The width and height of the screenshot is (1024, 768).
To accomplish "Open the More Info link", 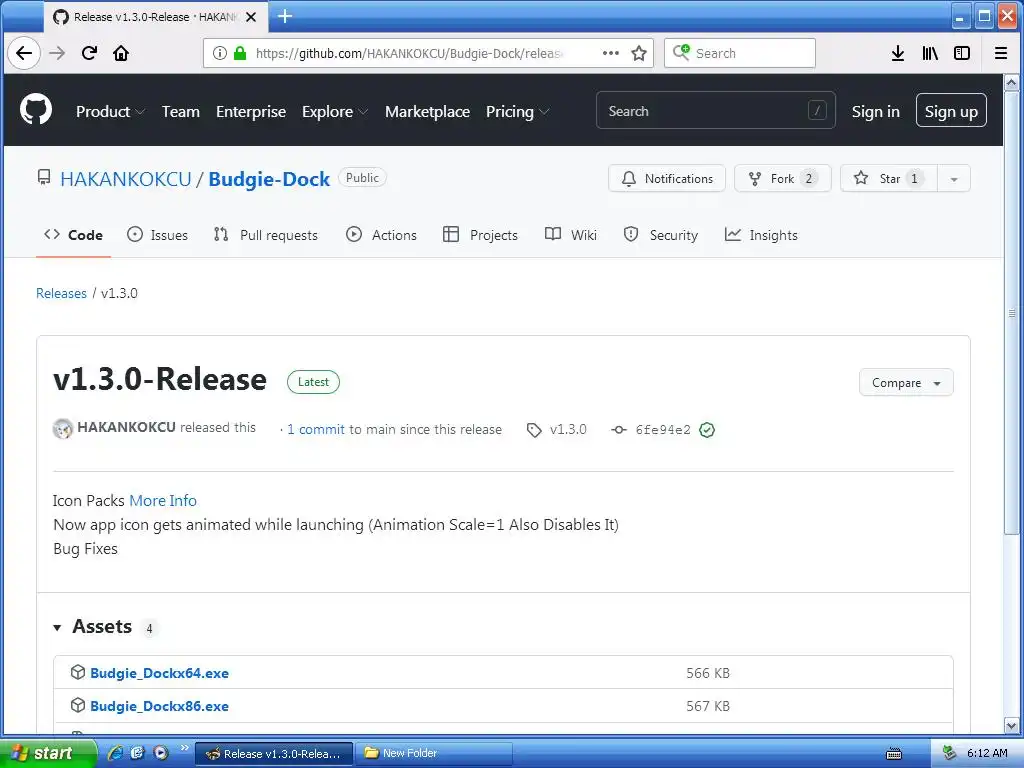I will tap(163, 500).
